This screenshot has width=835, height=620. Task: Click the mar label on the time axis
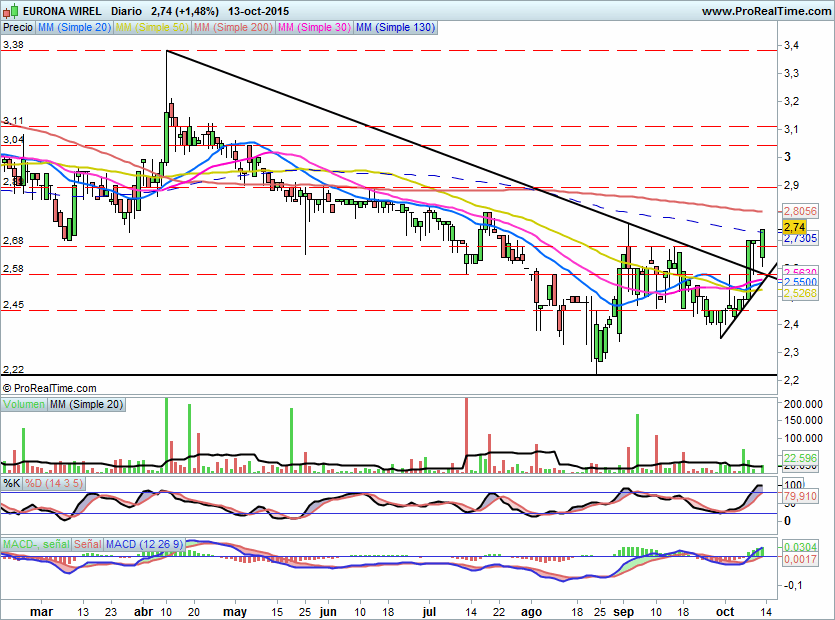42,611
